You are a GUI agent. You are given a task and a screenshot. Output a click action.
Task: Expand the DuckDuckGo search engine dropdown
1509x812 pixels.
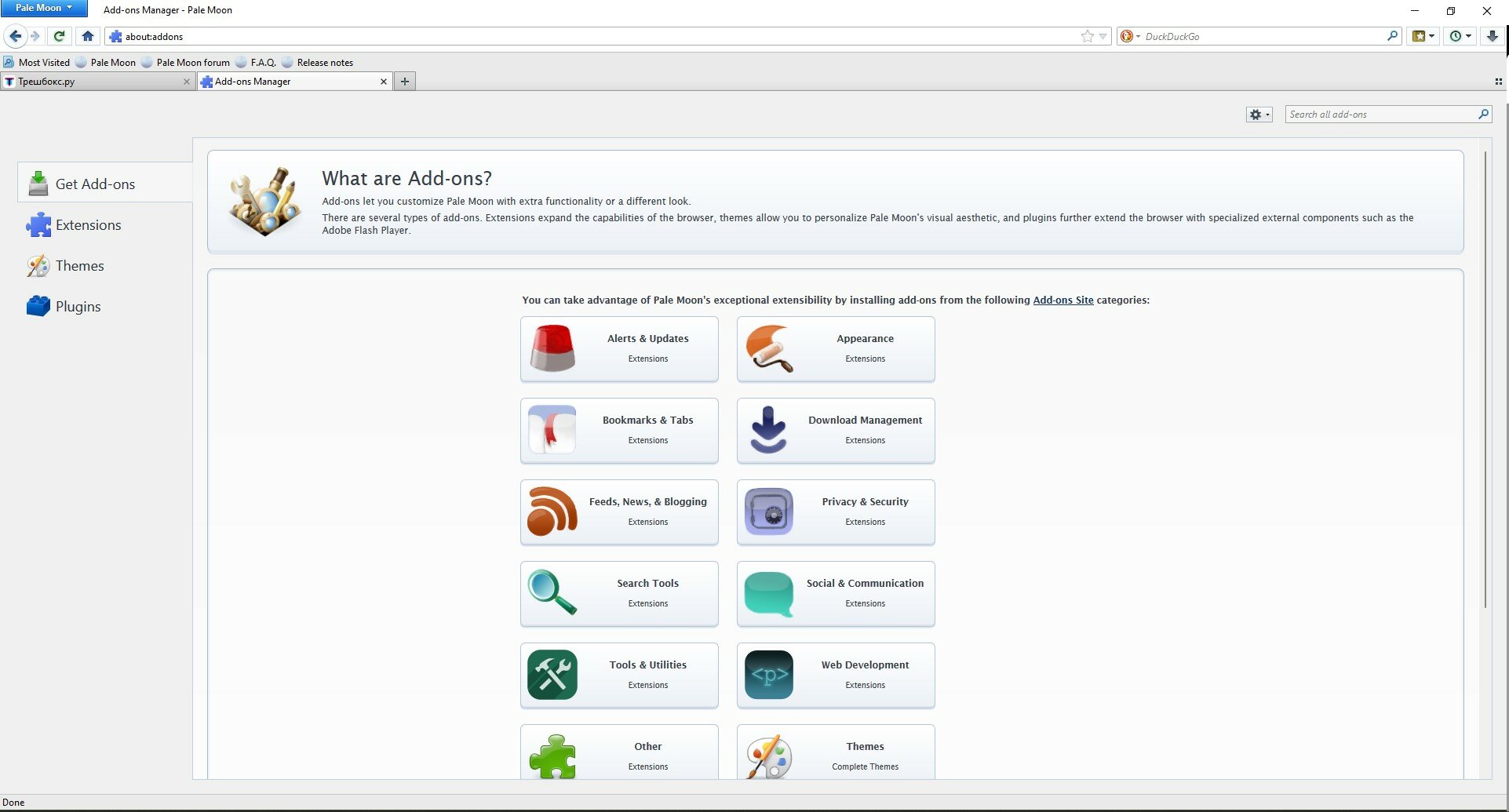coord(1130,36)
